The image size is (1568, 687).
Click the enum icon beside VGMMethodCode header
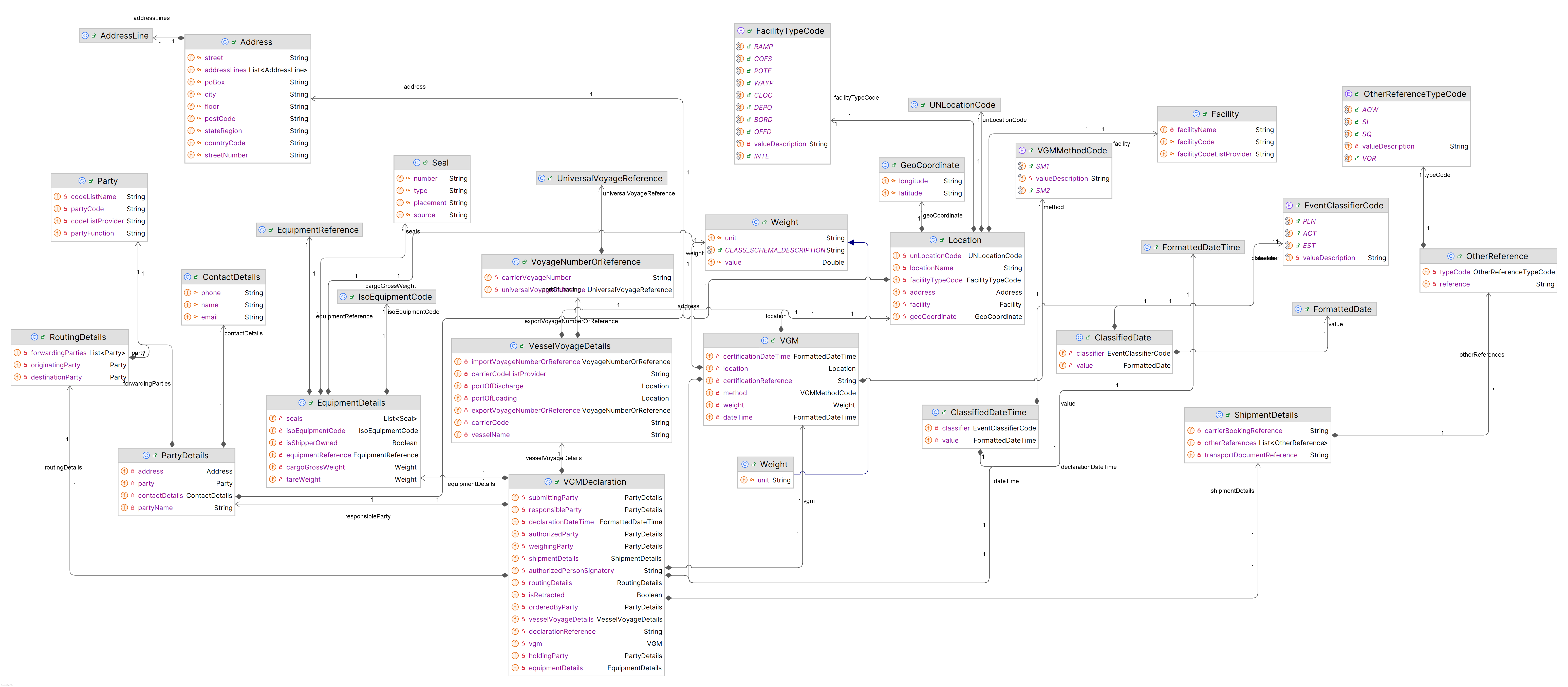pos(1022,150)
